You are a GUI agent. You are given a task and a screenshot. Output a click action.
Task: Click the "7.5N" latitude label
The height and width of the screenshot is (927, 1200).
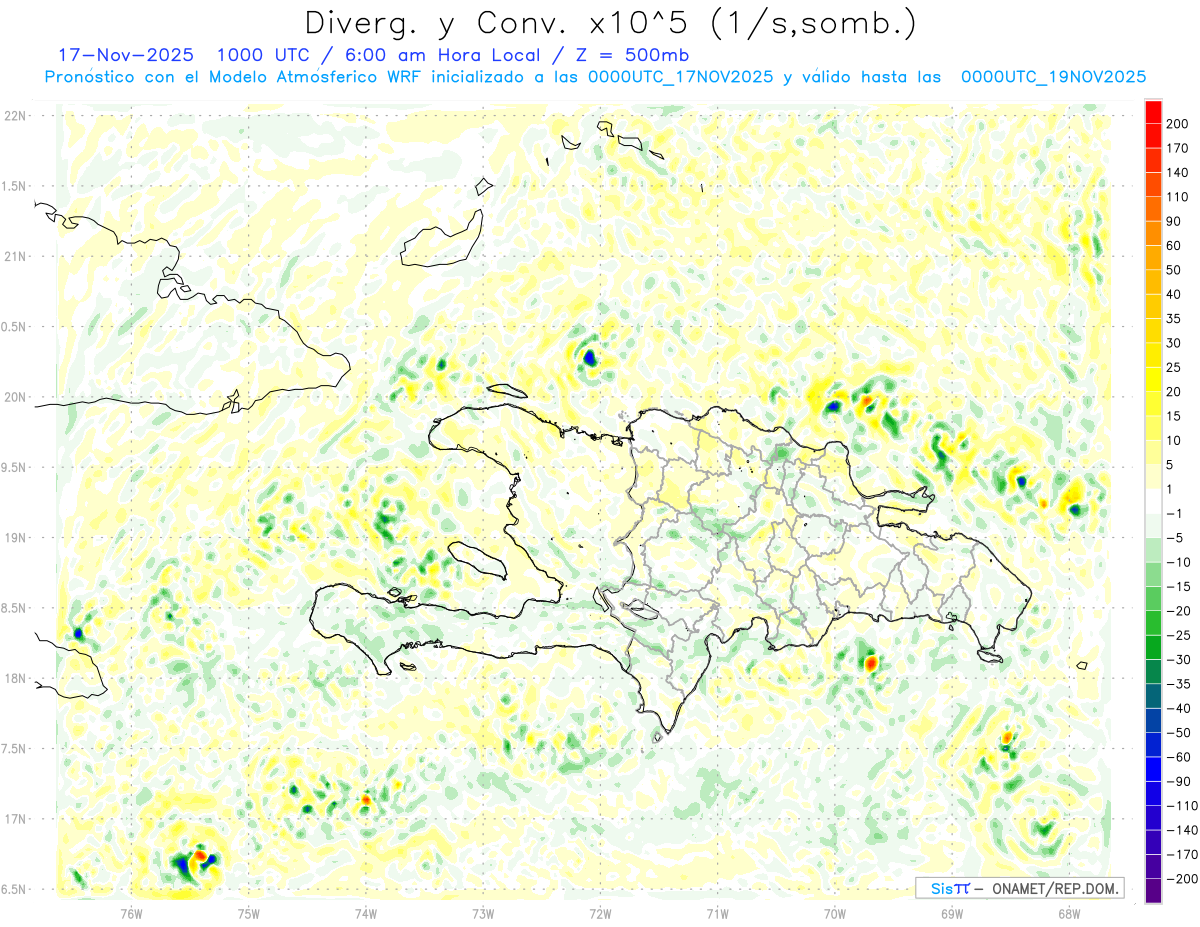coord(15,749)
